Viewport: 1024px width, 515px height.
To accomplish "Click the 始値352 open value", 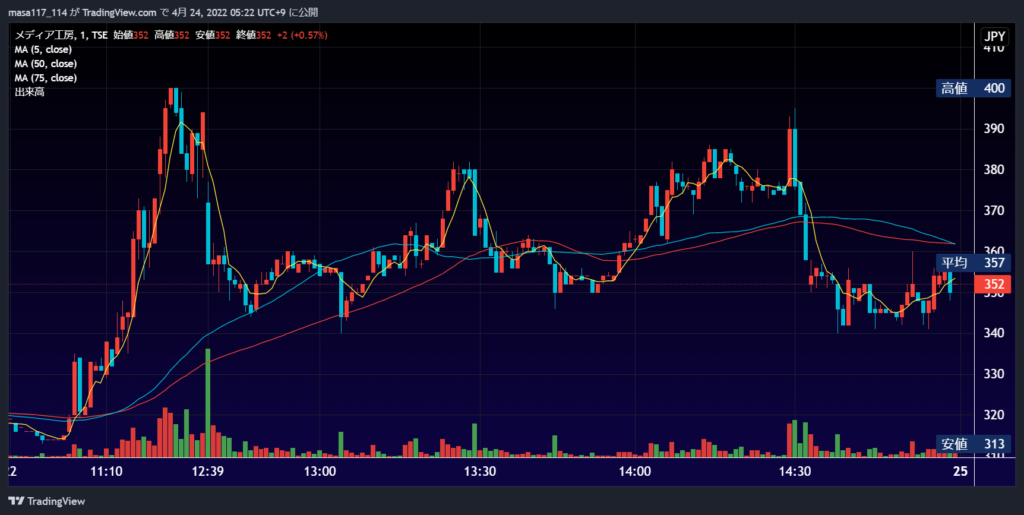I will pyautogui.click(x=131, y=36).
